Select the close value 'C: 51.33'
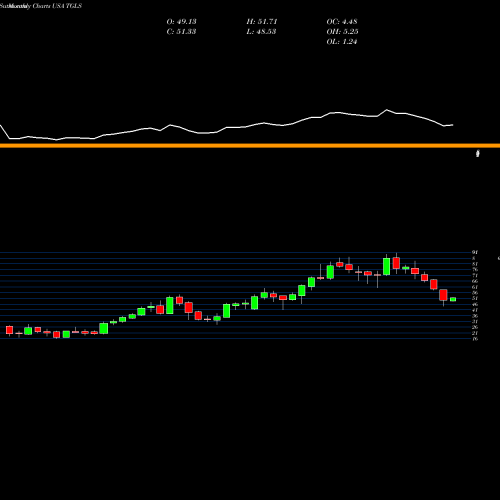The width and height of the screenshot is (500, 500). [x=181, y=32]
